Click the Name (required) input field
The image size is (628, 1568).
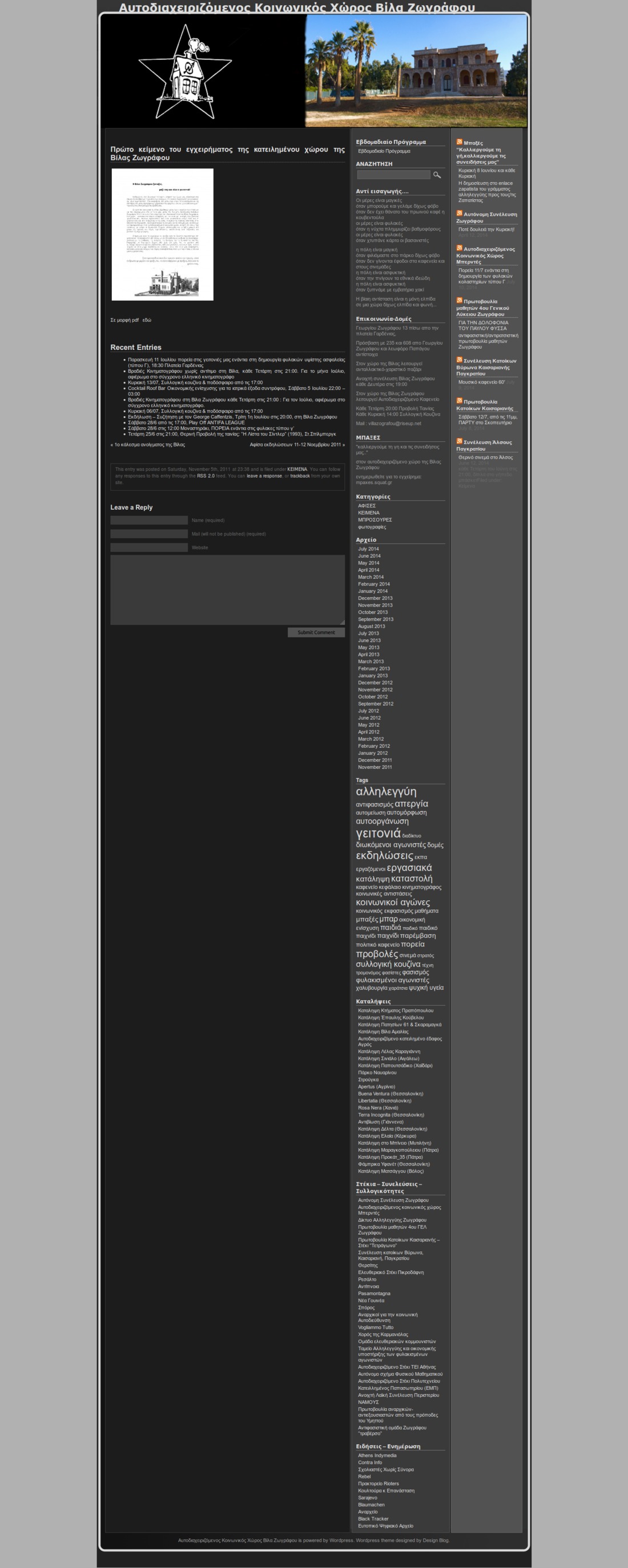149,520
